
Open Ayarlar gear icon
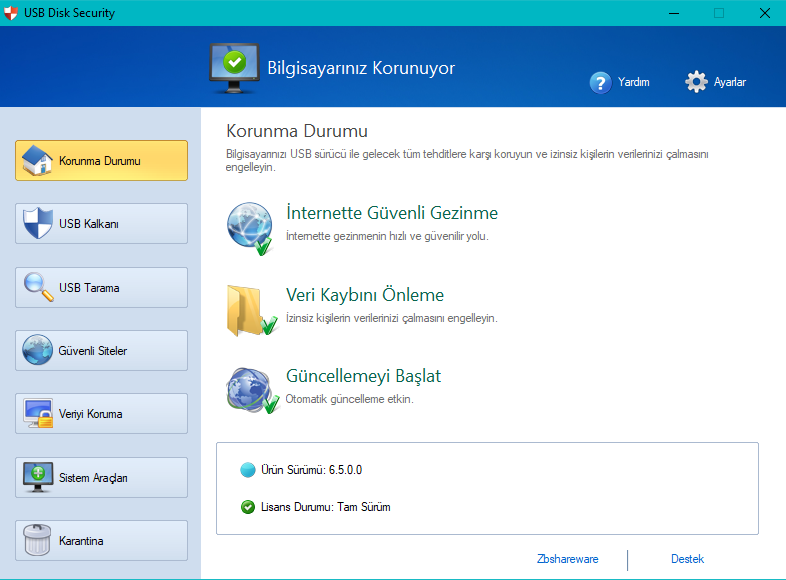tap(697, 82)
